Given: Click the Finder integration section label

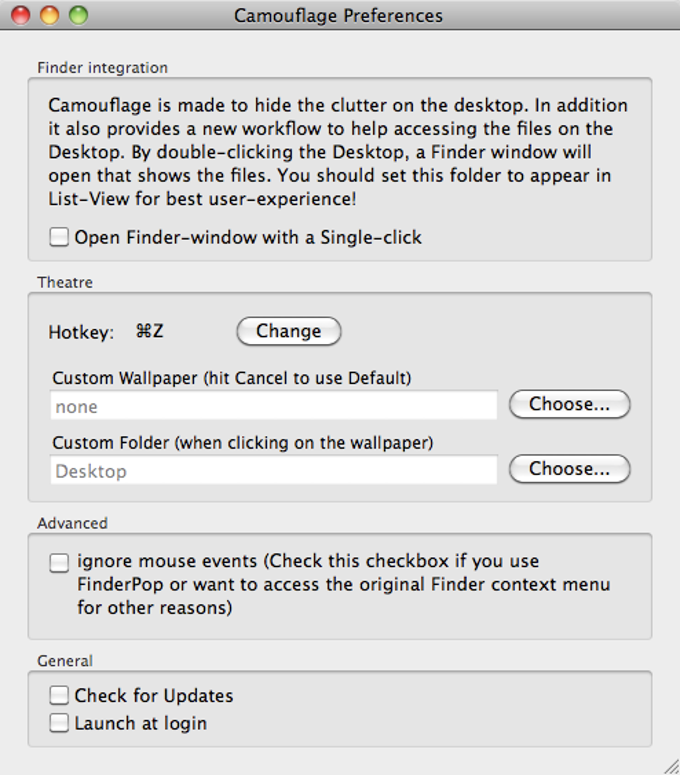Looking at the screenshot, I should click(x=103, y=68).
